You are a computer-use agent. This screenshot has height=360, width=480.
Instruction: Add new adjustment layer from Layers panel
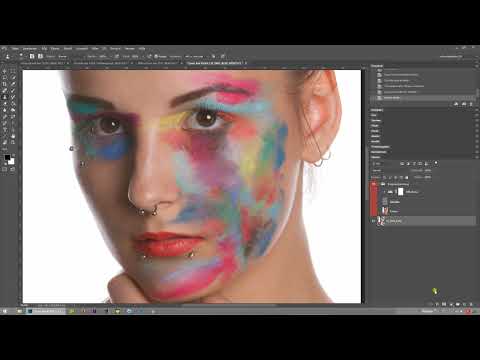point(451,304)
